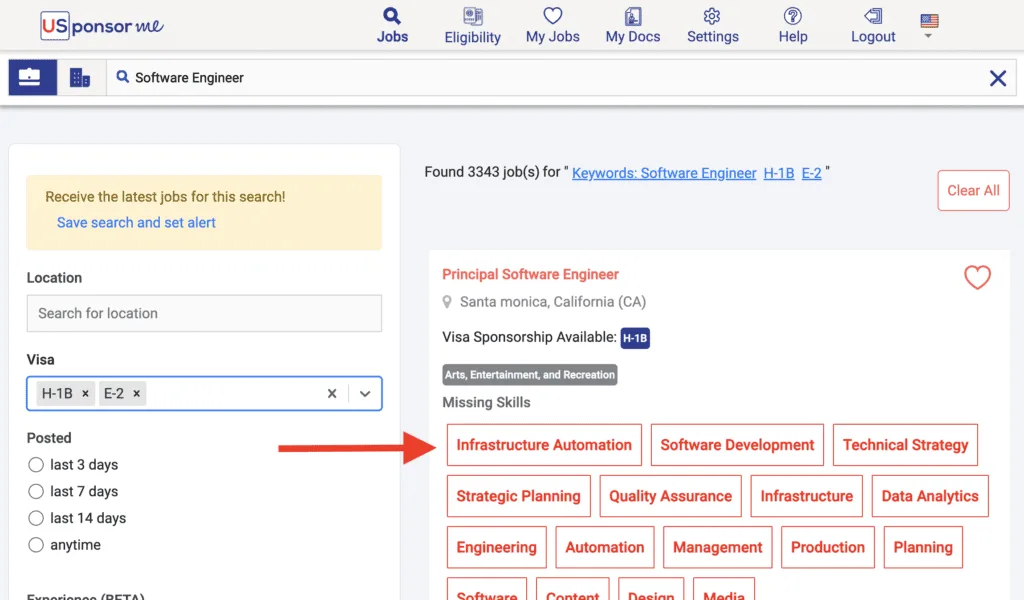Click the Infrastructure skill tag
Image resolution: width=1024 pixels, height=600 pixels.
pos(807,496)
